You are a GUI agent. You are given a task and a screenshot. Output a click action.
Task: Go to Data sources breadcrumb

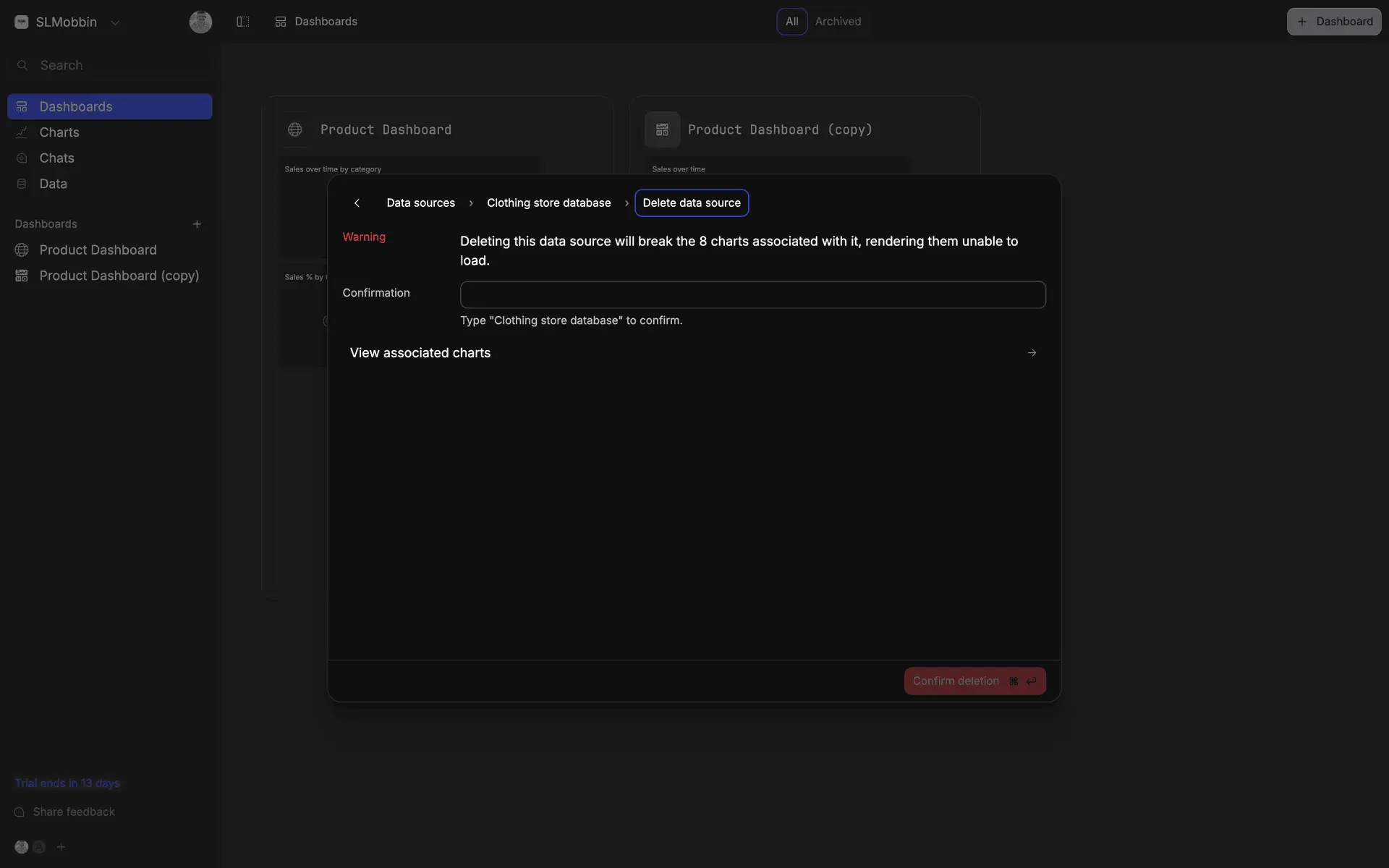[420, 203]
